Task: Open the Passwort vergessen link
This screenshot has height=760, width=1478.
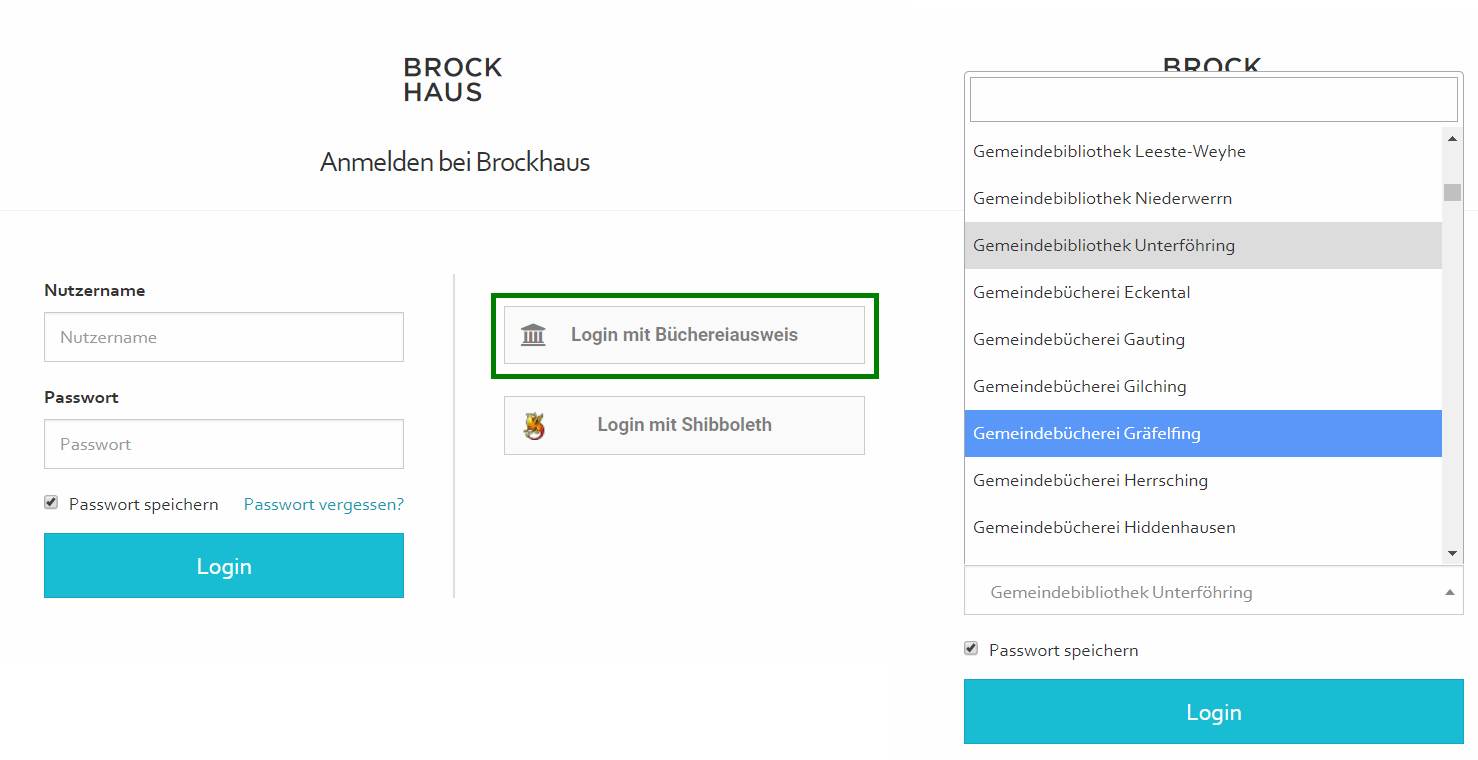Action: coord(323,504)
